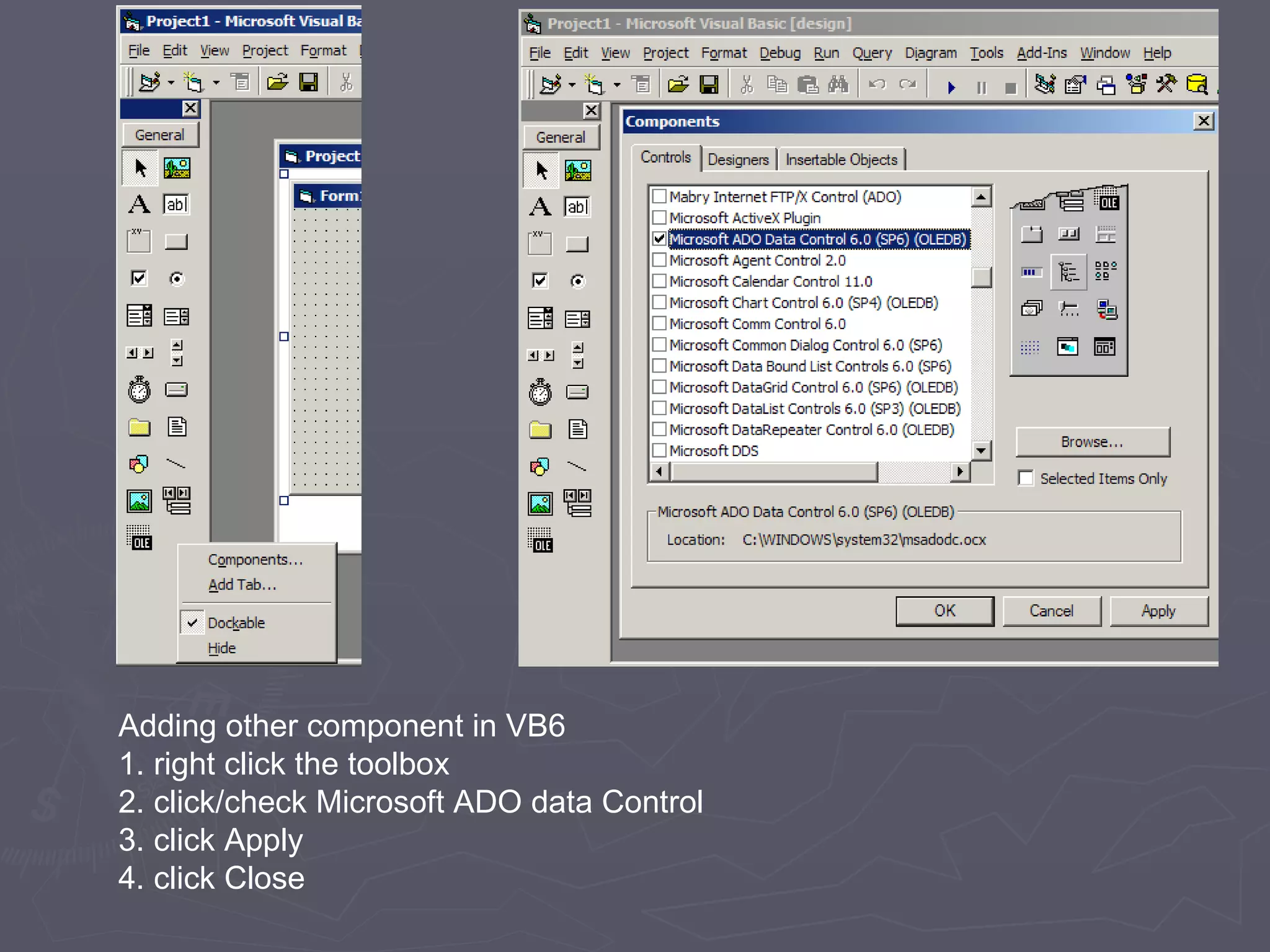Click the Start (run) arrow in the toolbar

tap(951, 87)
